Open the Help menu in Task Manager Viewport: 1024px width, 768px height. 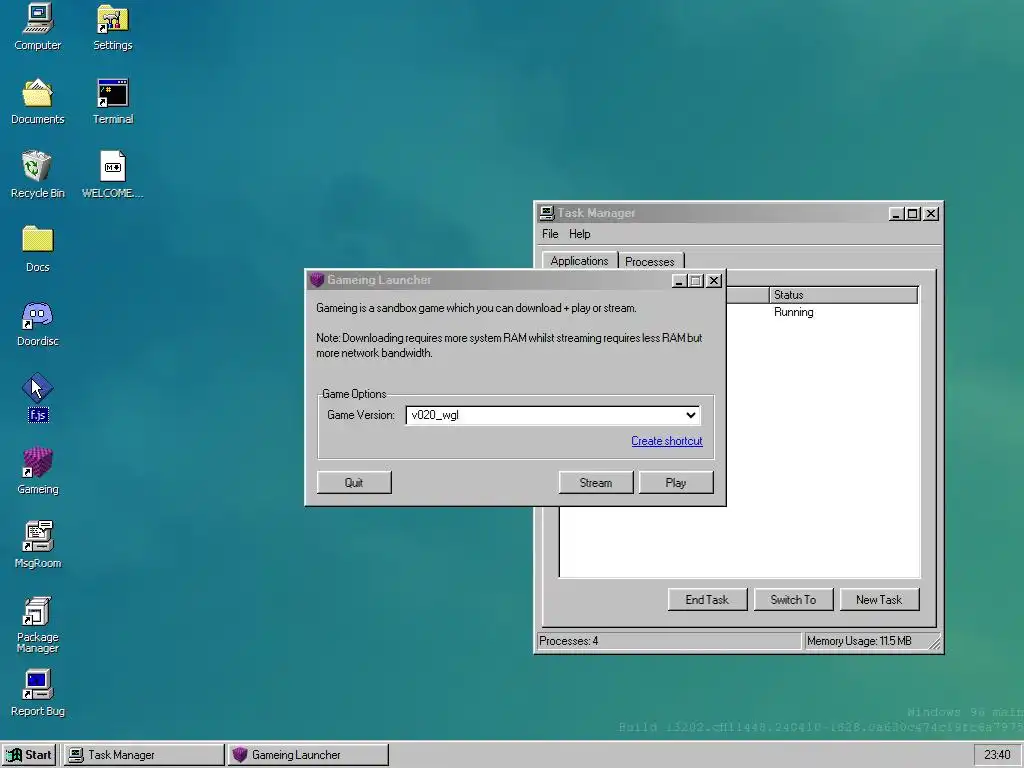(579, 234)
